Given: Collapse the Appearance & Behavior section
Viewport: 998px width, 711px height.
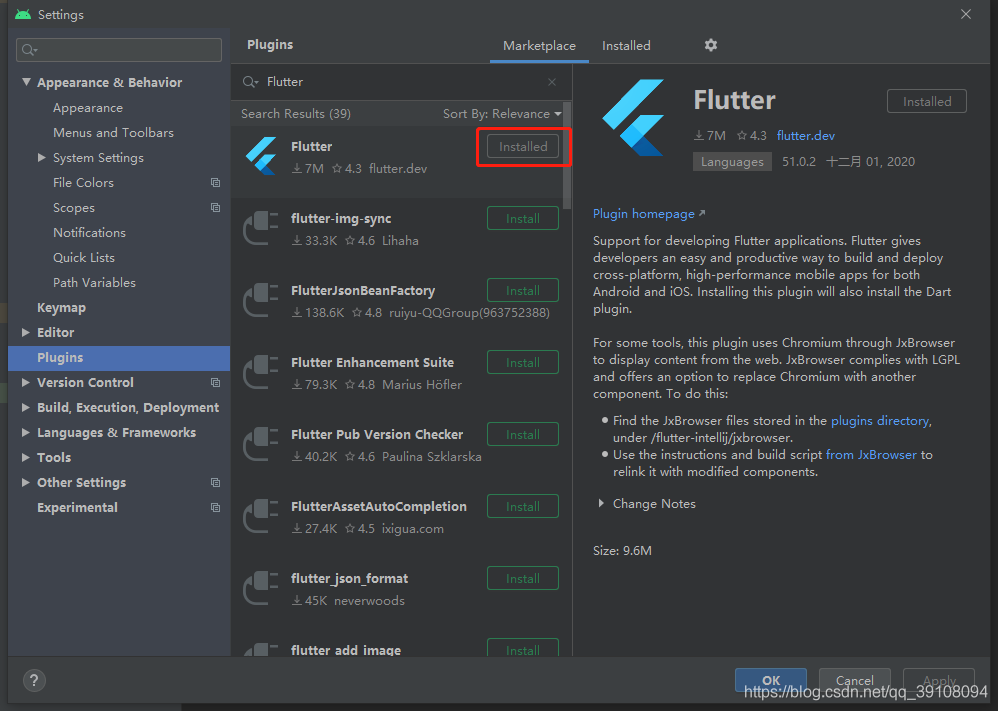Looking at the screenshot, I should pos(26,82).
